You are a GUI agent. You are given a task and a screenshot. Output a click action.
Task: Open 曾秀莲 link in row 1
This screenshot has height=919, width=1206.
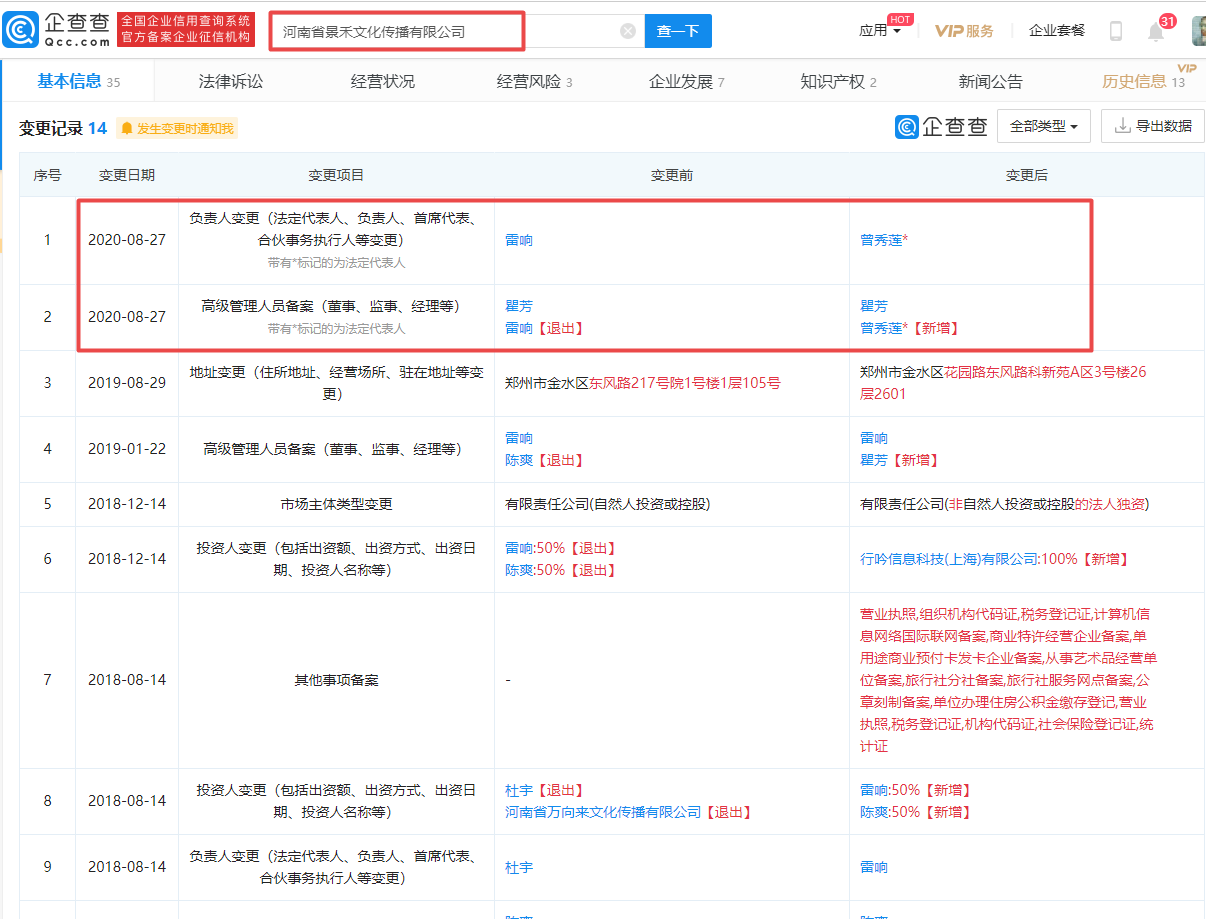(881, 240)
